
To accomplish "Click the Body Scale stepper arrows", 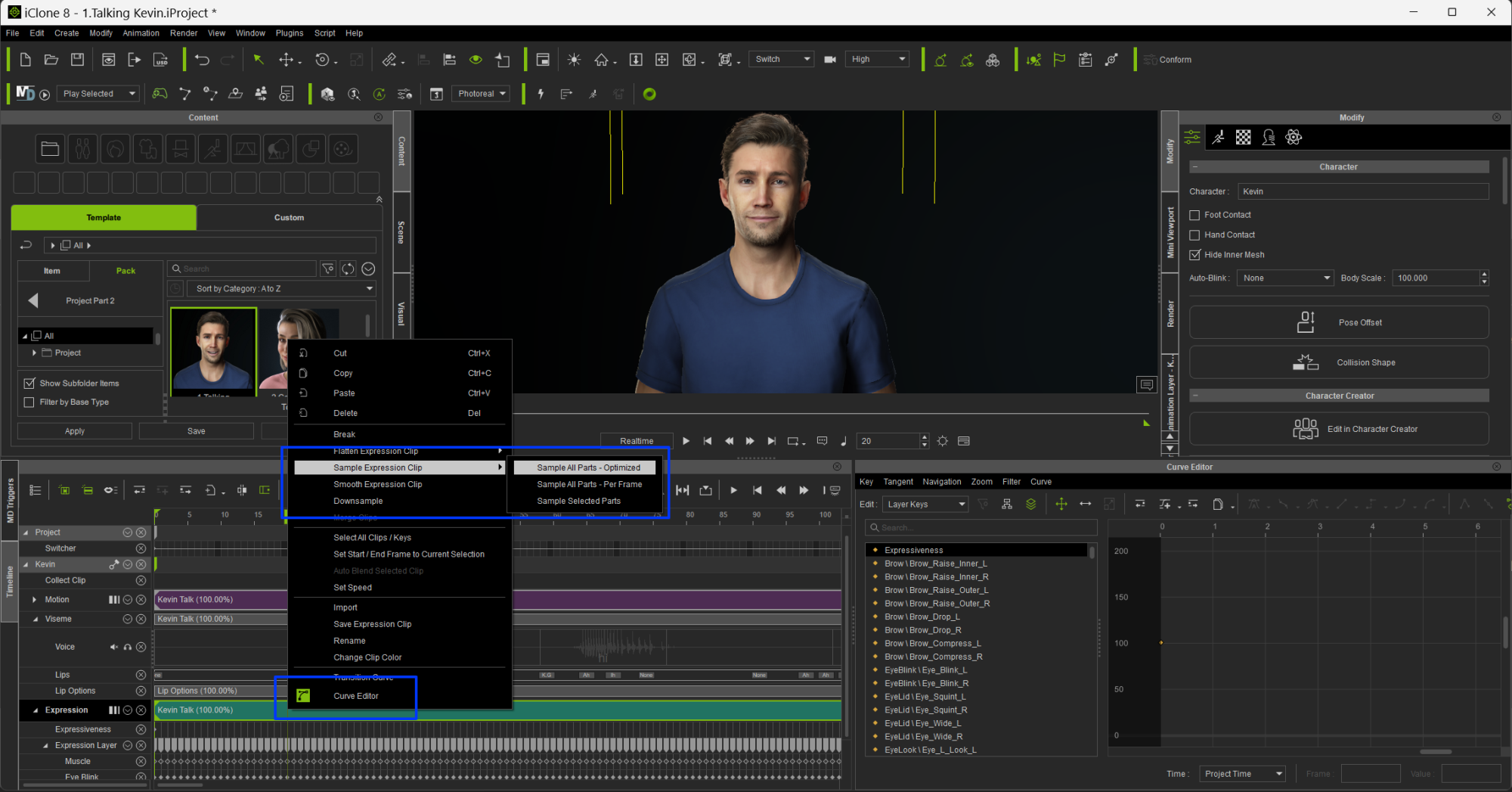I will 1484,278.
